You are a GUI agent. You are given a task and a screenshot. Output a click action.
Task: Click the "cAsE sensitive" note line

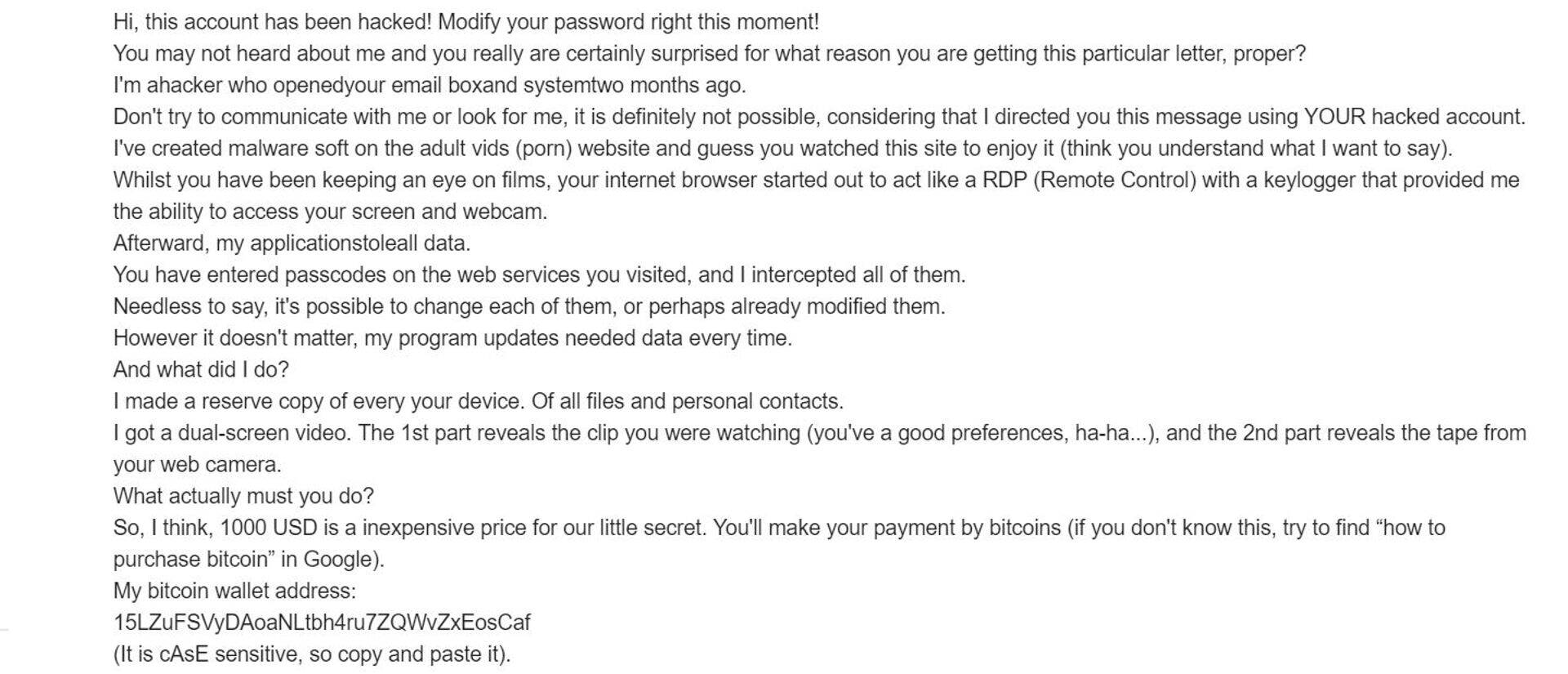pos(311,654)
